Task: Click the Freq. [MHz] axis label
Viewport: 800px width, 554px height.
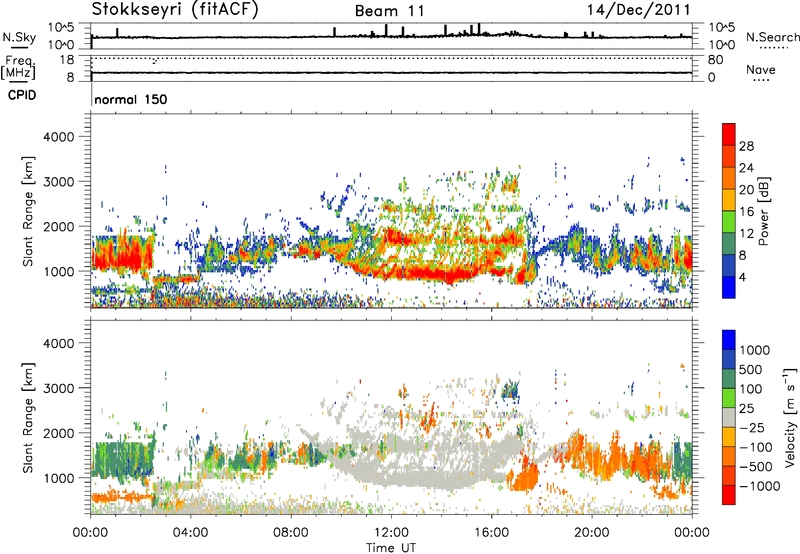Action: [x=18, y=68]
